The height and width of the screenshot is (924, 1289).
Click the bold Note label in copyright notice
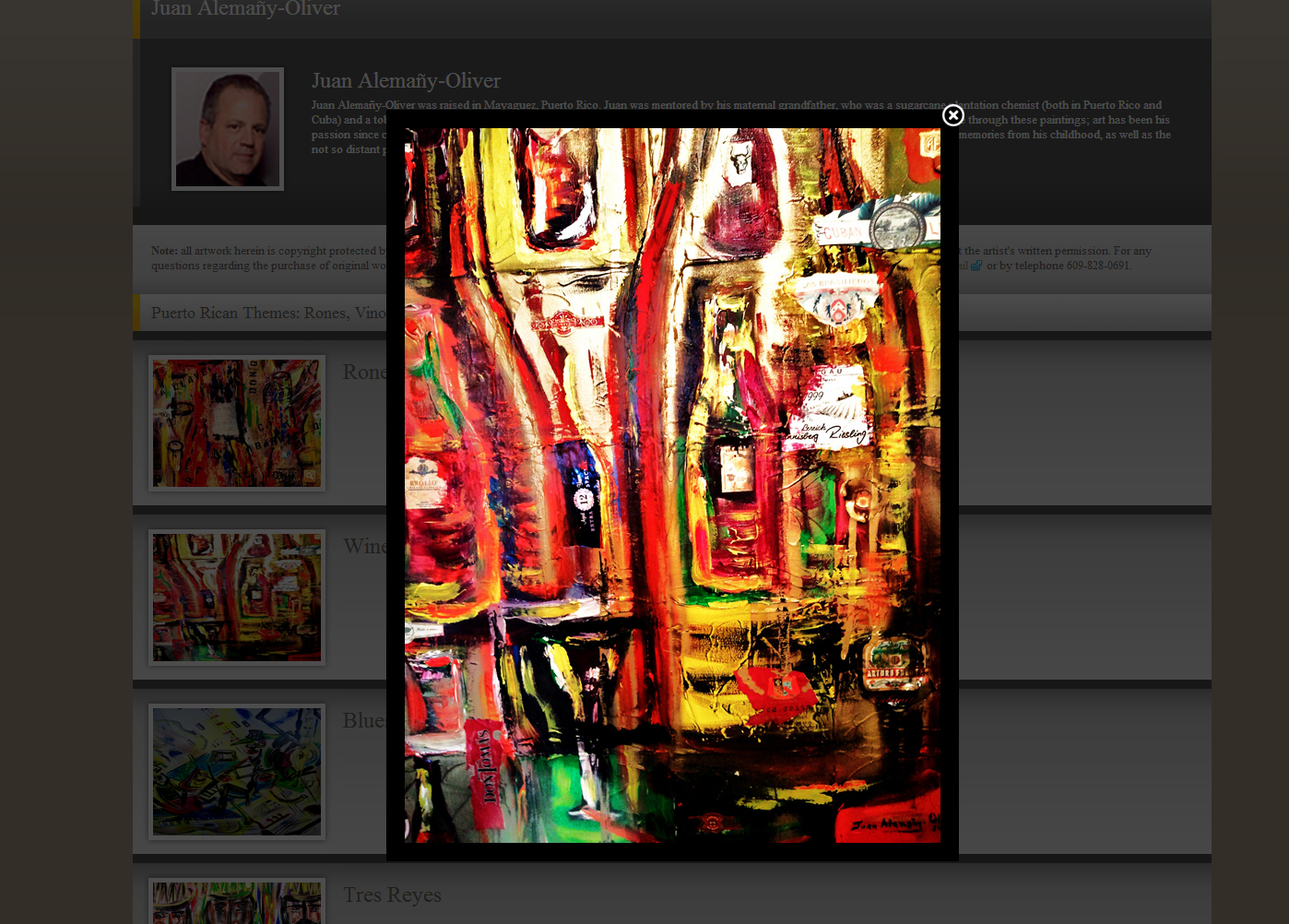[x=164, y=251]
